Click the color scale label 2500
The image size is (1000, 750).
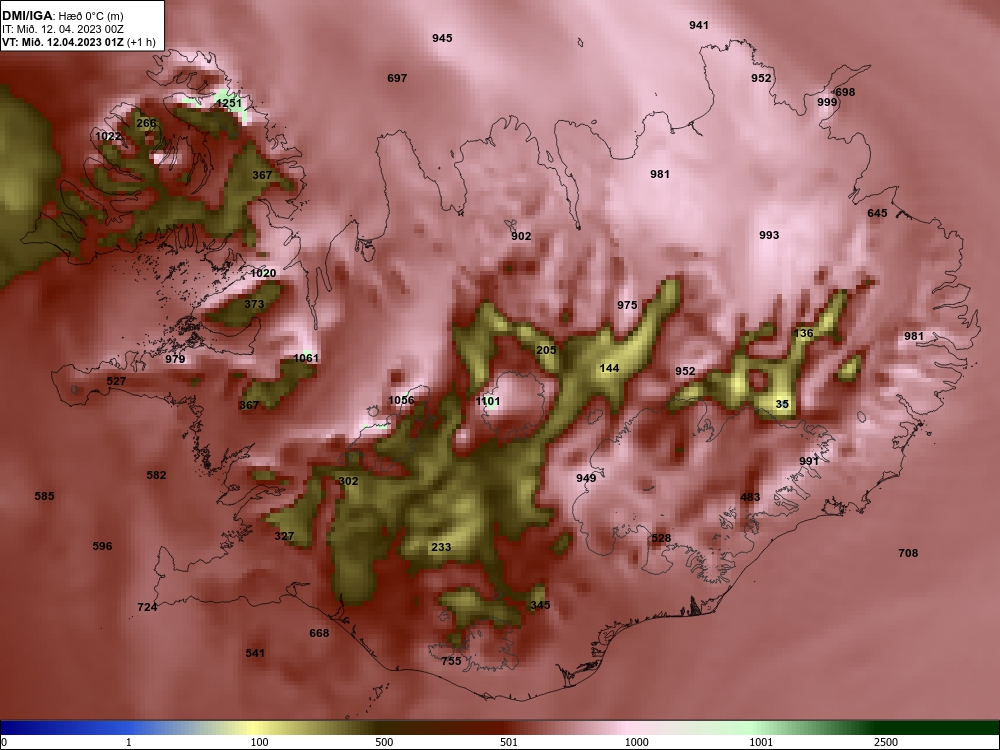[x=886, y=742]
